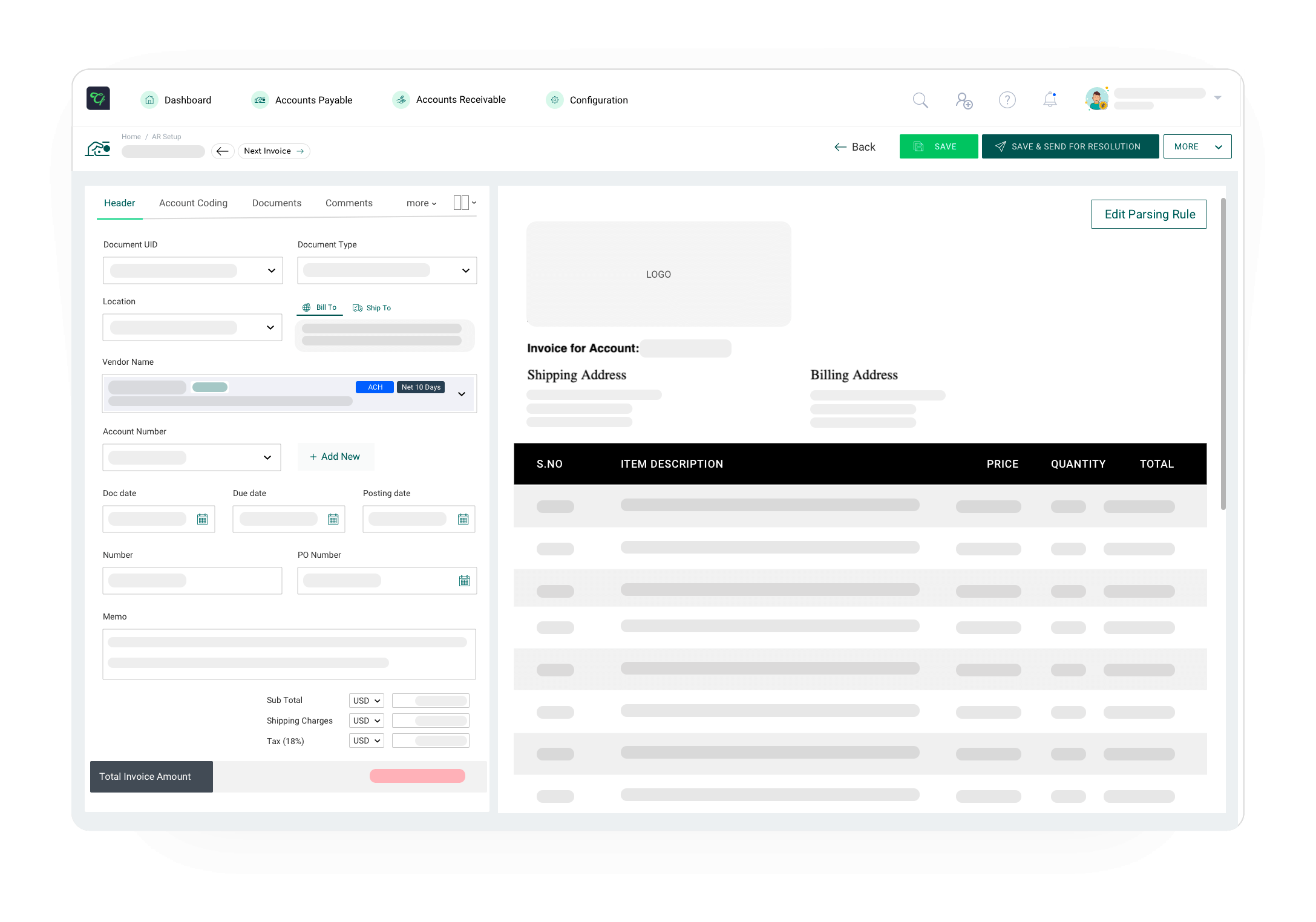Screen dimensions: 1316x922
Task: Open the Accounts Payable section
Action: click(x=313, y=100)
